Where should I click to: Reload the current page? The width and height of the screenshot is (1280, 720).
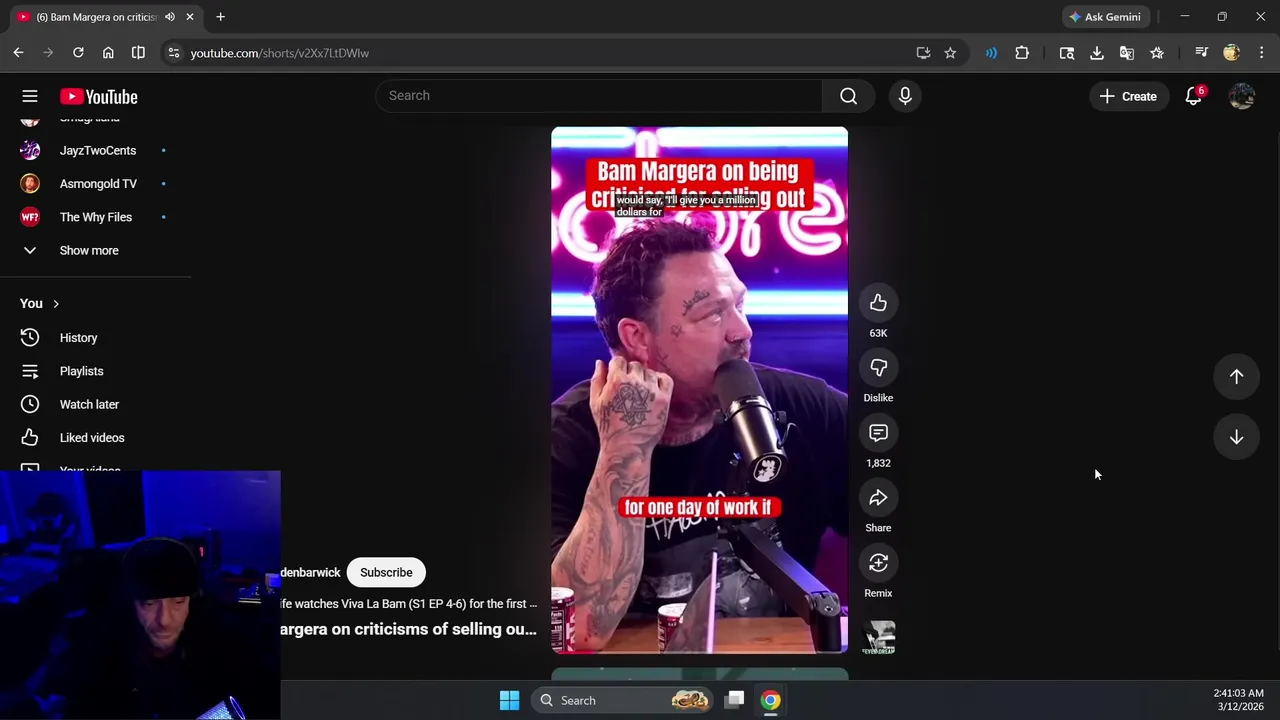click(x=78, y=53)
